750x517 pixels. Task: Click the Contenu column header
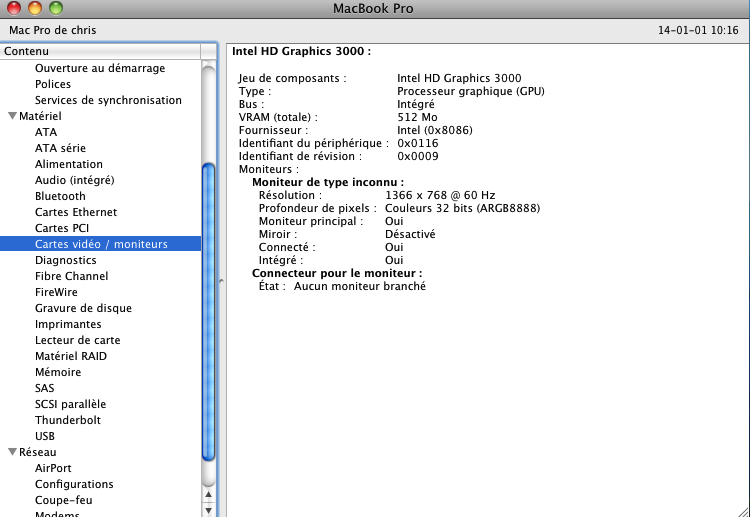[x=100, y=51]
